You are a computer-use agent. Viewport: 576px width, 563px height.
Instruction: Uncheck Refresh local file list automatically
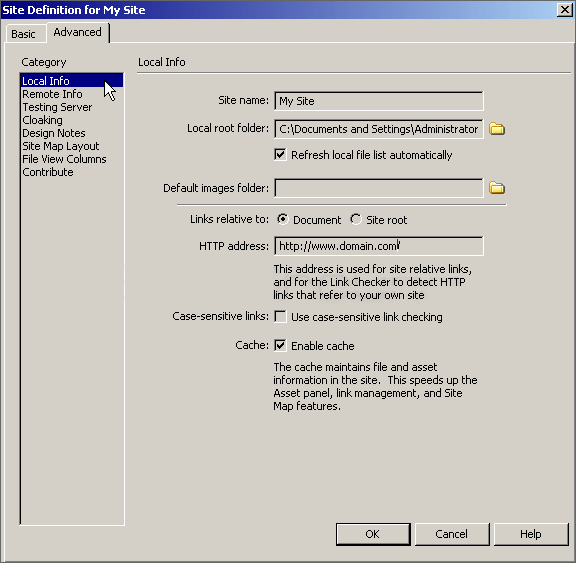pos(280,155)
